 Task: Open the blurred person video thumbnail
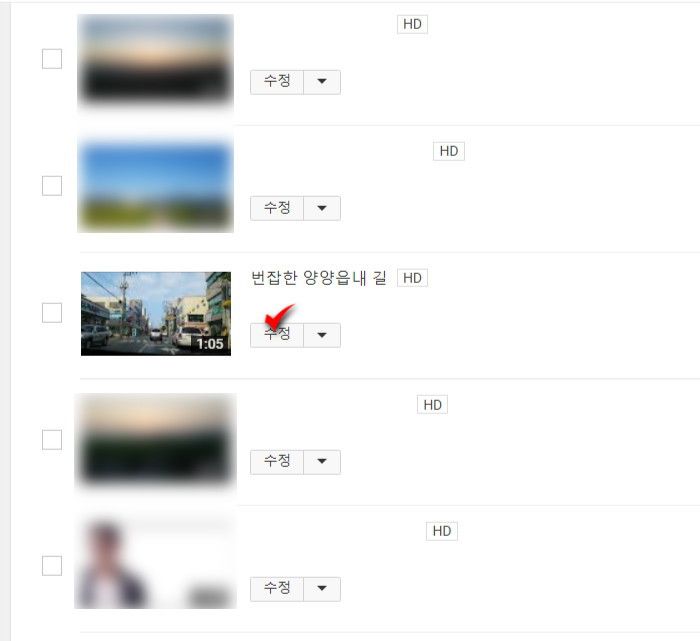155,563
